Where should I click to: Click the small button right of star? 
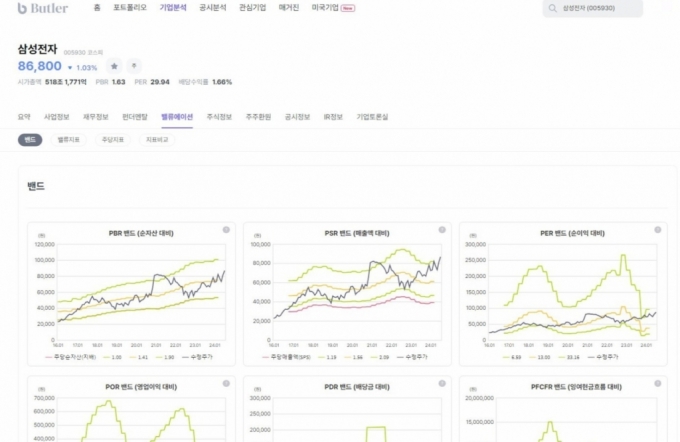click(x=134, y=66)
